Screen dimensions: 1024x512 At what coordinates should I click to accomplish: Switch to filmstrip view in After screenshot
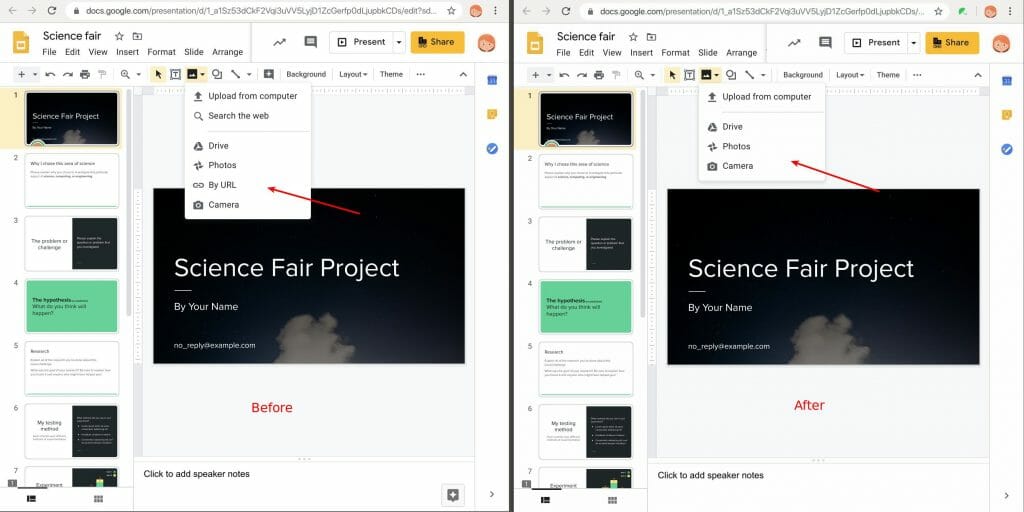[x=545, y=500]
